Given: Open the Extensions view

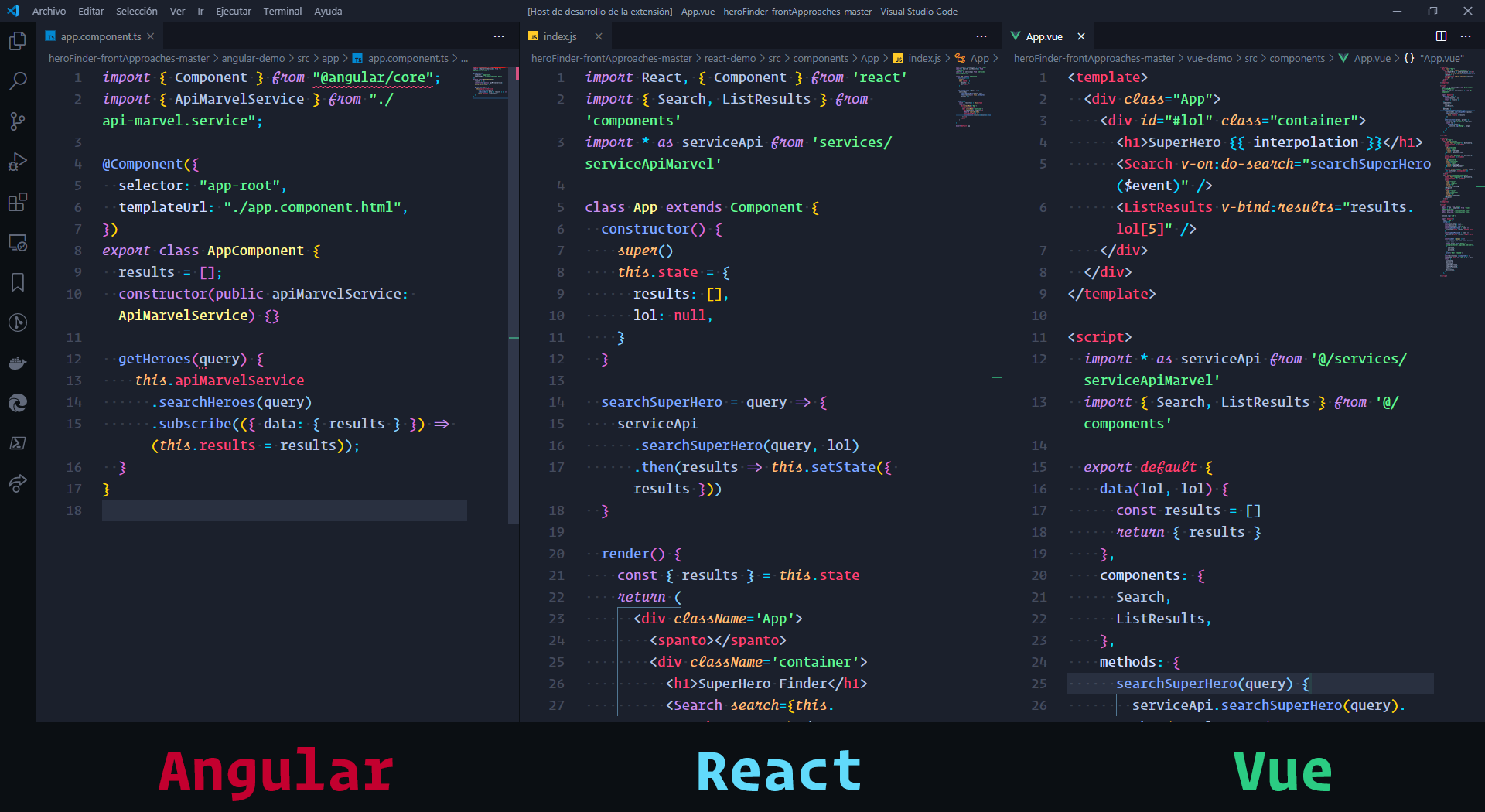Looking at the screenshot, I should (17, 202).
